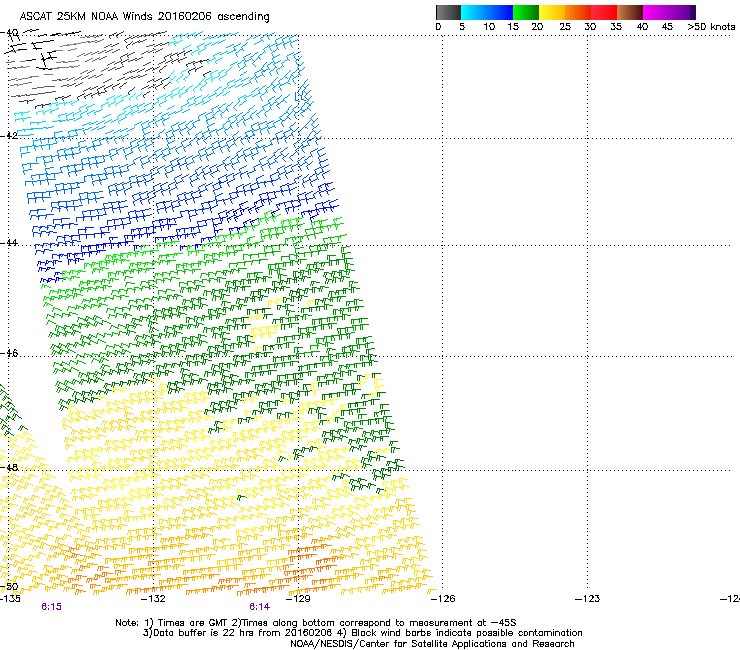Click the purple 6:14 swath time label

tap(260, 607)
